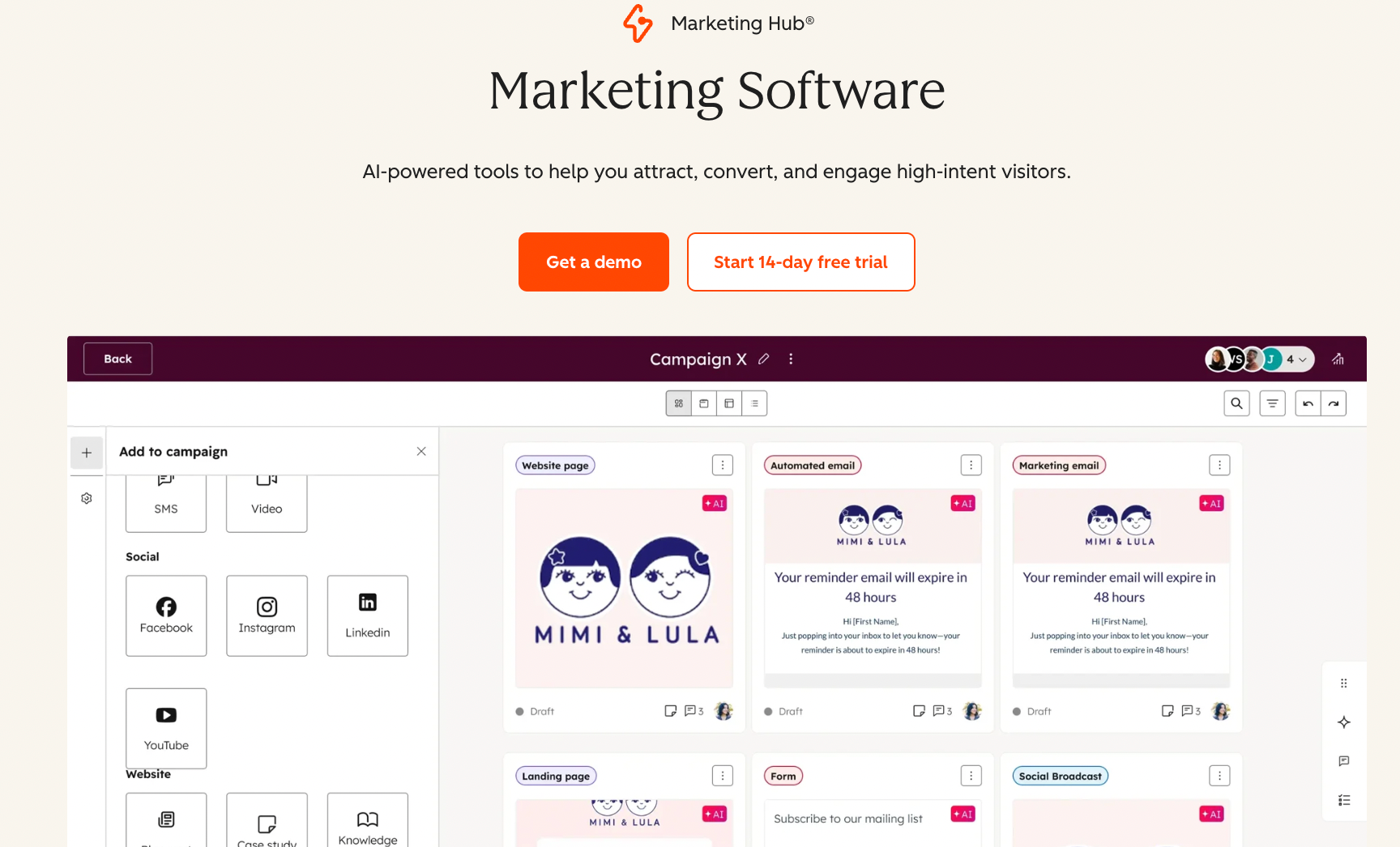Click the Marketing email tag
Screen dimensions: 1400x847
point(1059,466)
